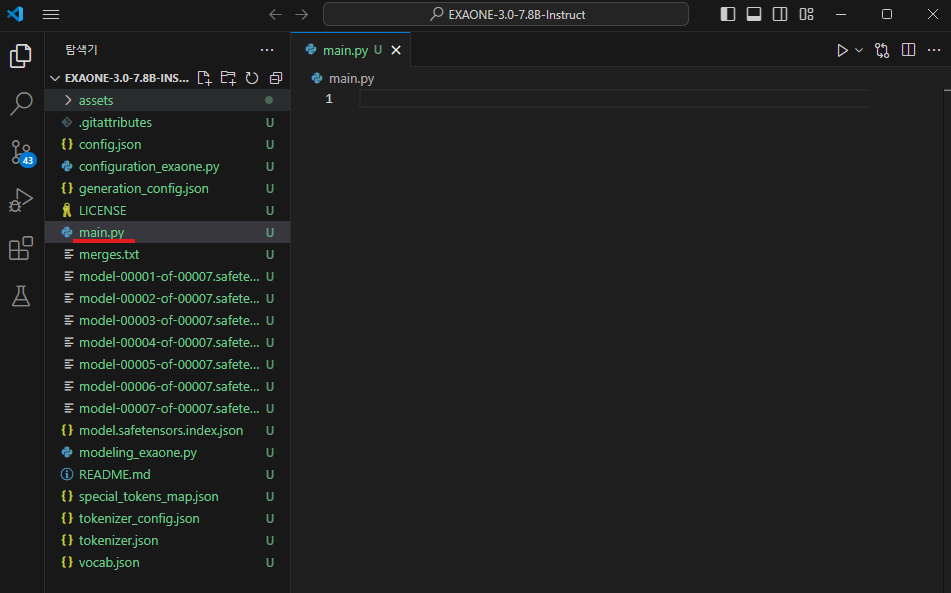Open config.json file

point(167,144)
